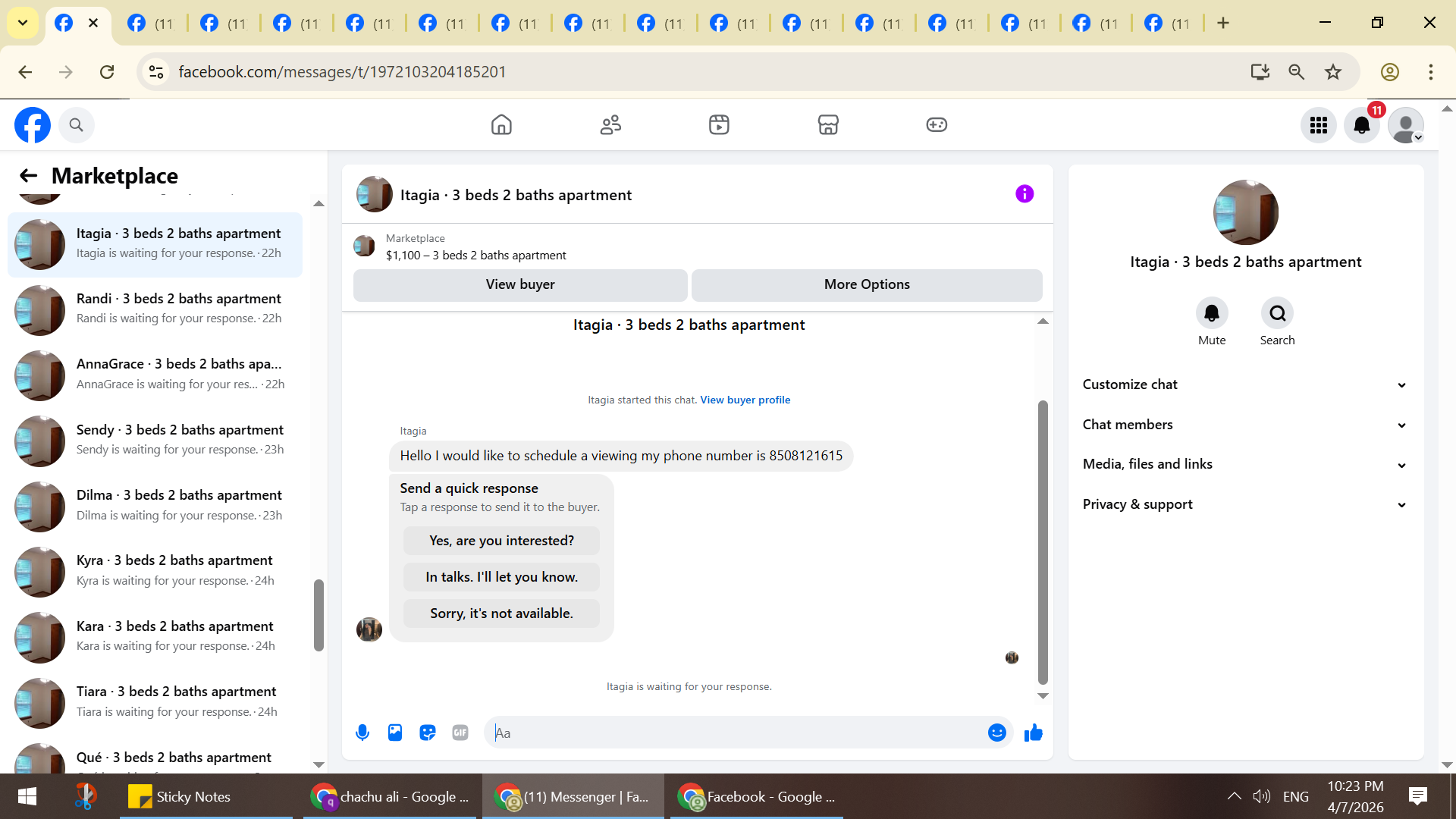1456x819 pixels.
Task: View site information icon in address bar
Action: pyautogui.click(x=156, y=72)
